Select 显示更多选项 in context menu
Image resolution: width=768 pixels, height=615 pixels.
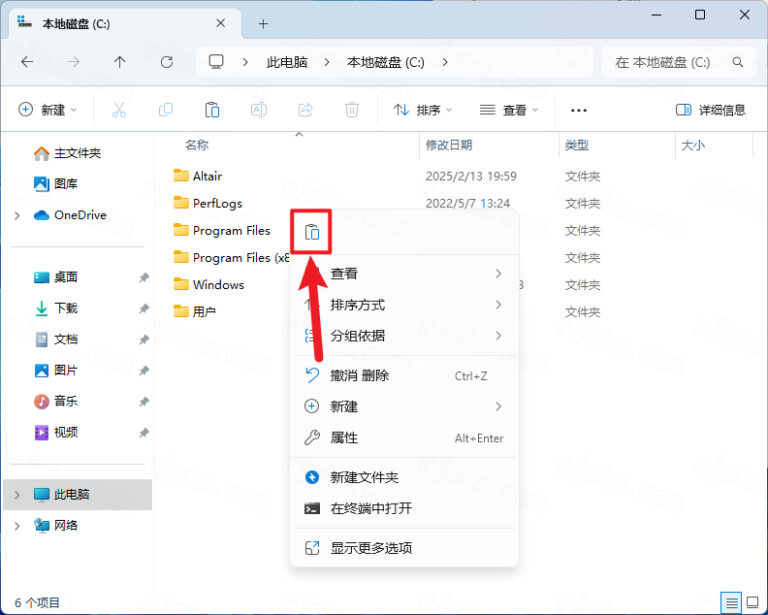(x=370, y=548)
